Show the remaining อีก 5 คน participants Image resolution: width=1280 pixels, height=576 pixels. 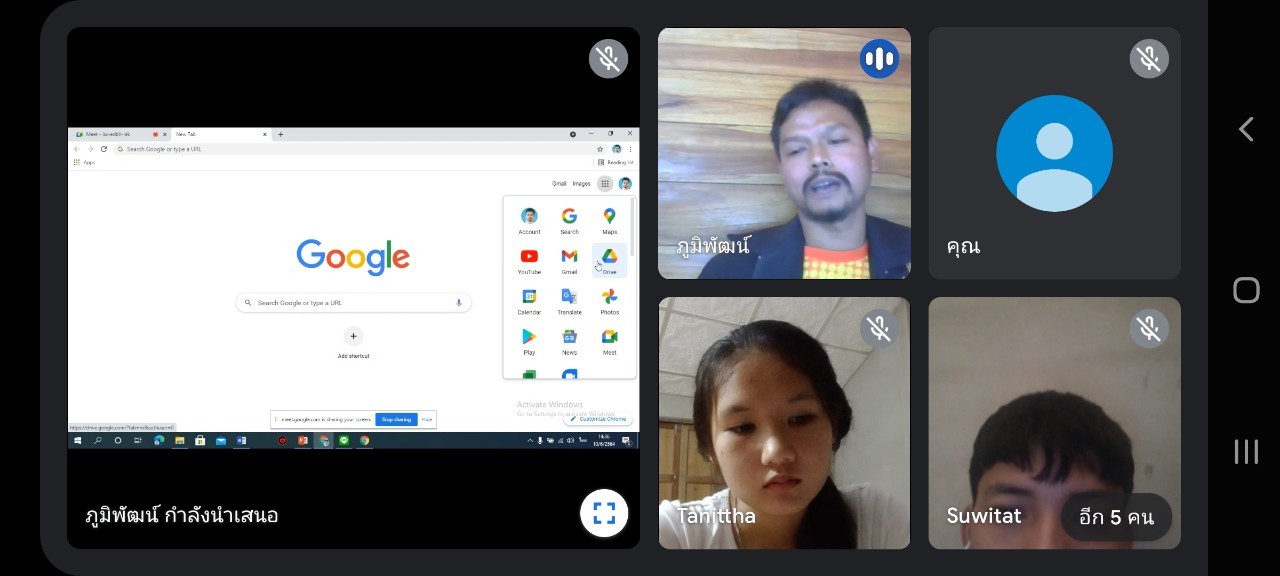click(1116, 517)
